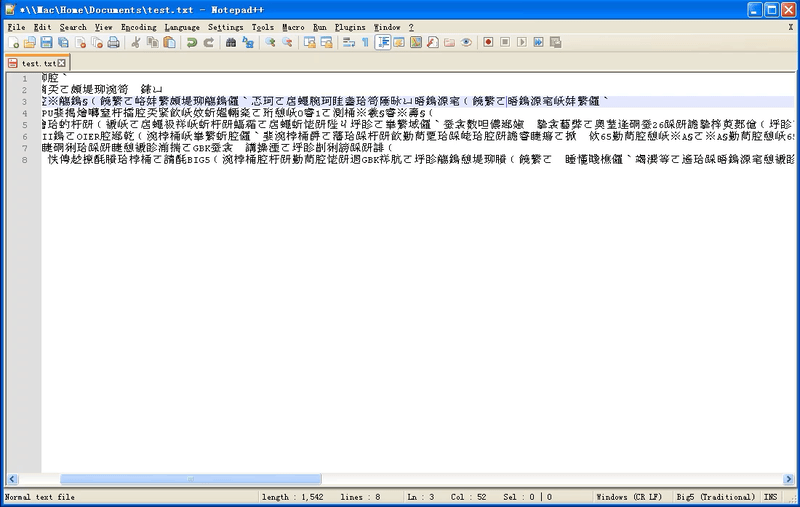Open Folder as Workspace icon

click(449, 43)
